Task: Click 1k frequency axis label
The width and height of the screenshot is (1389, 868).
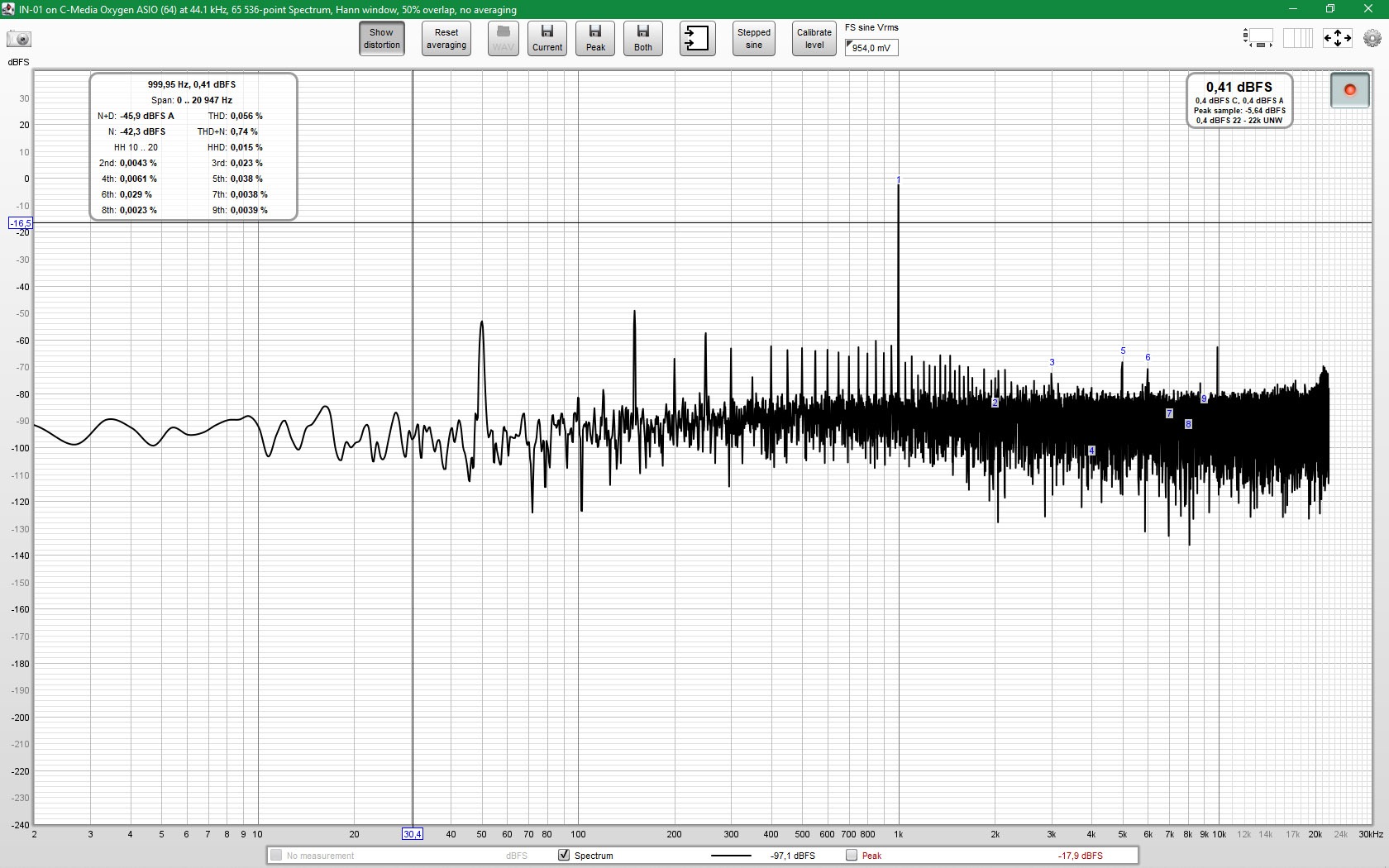Action: tap(899, 834)
